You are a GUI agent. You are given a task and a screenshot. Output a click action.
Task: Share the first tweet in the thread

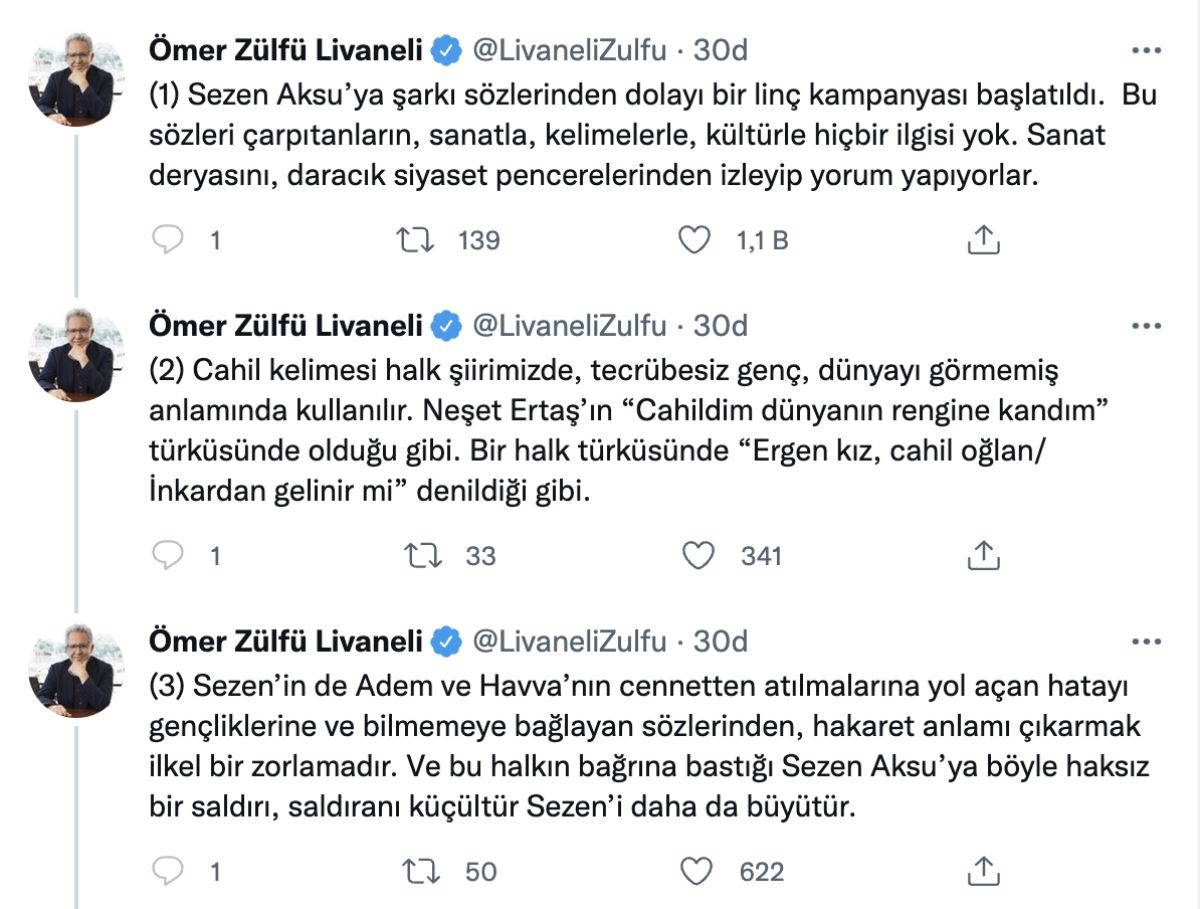[983, 240]
